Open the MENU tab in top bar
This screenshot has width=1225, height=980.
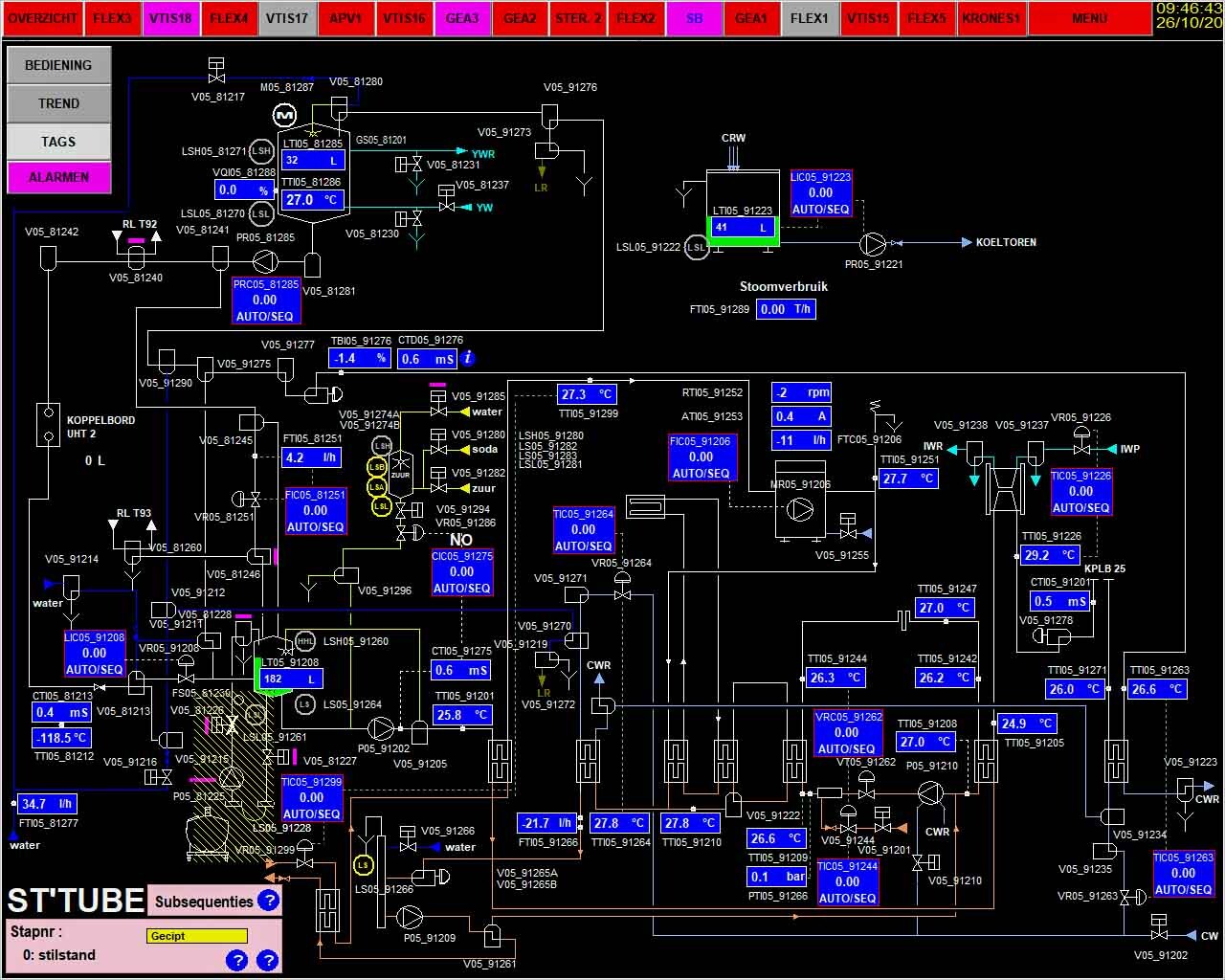[1089, 18]
